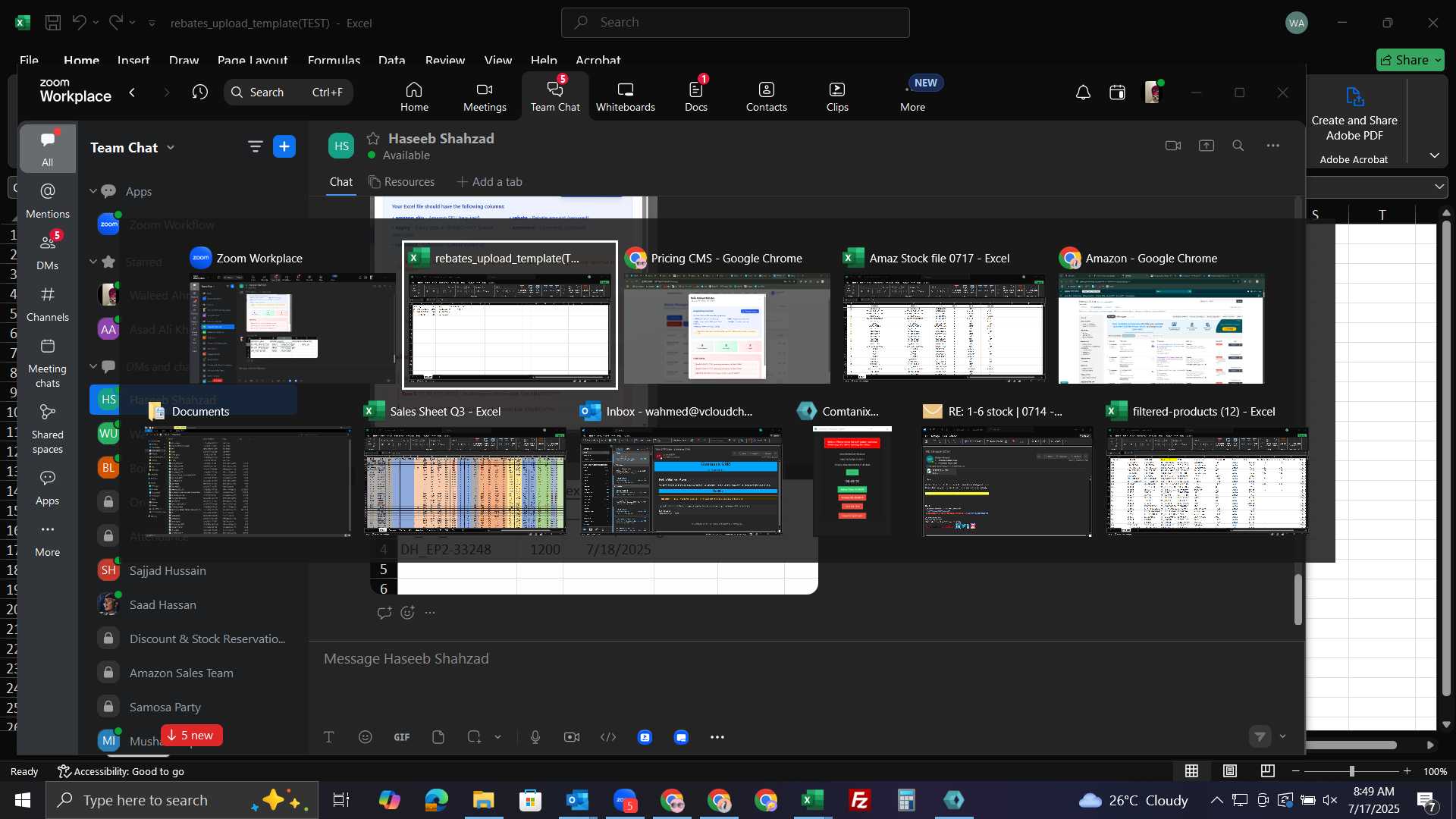Click Create and Share Adobe PDF

(1354, 114)
